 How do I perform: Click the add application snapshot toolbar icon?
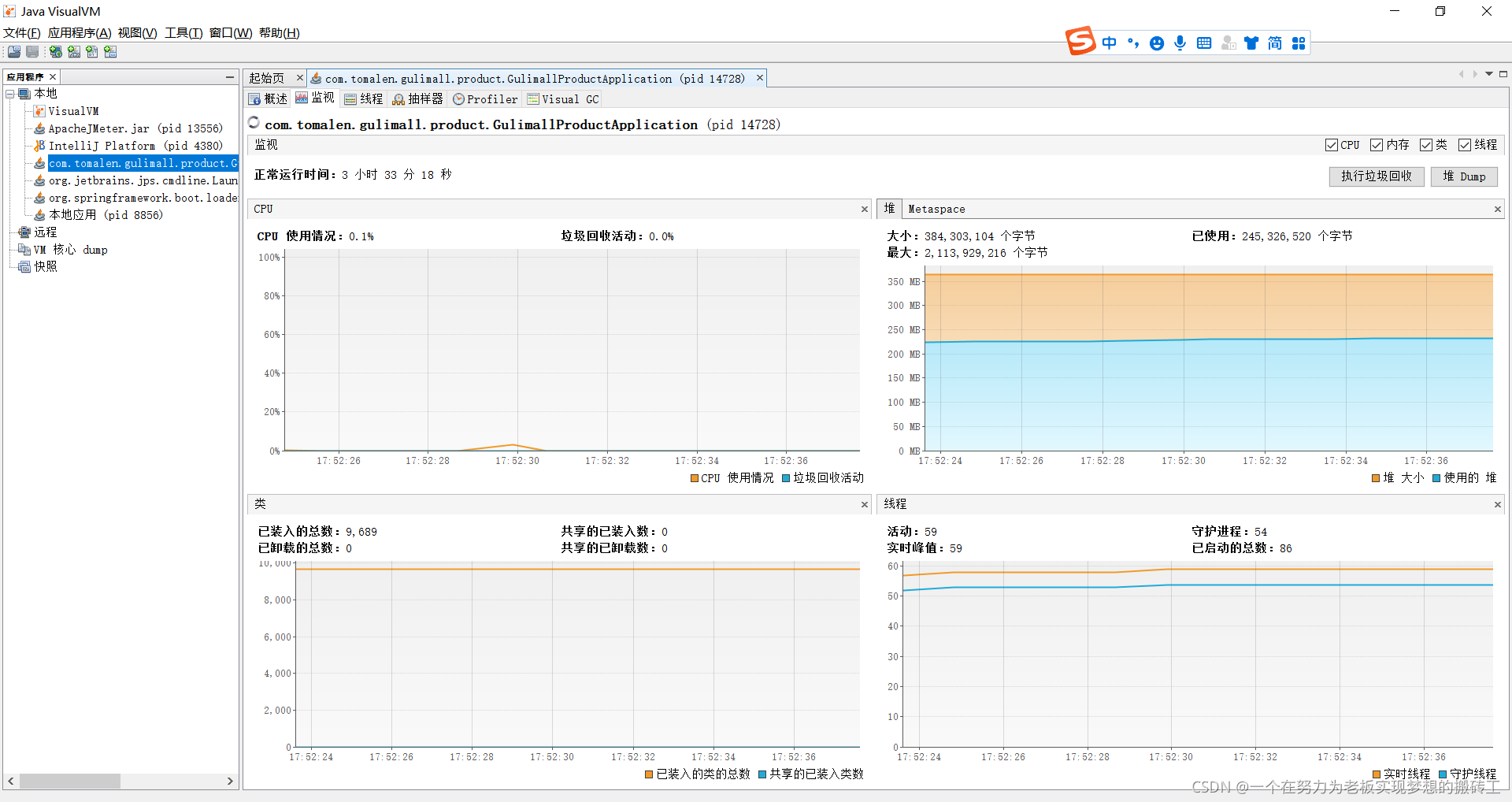[x=110, y=52]
